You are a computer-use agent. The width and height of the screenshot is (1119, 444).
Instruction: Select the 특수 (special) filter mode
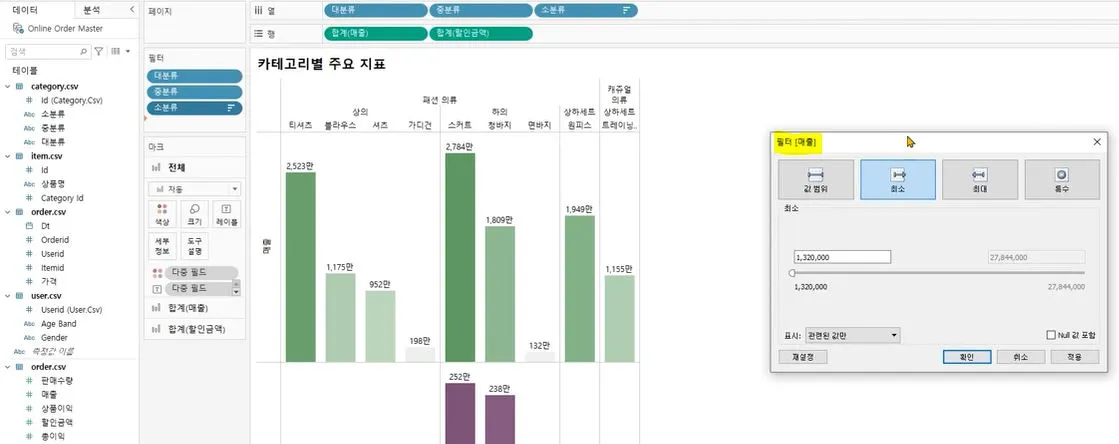point(1062,179)
